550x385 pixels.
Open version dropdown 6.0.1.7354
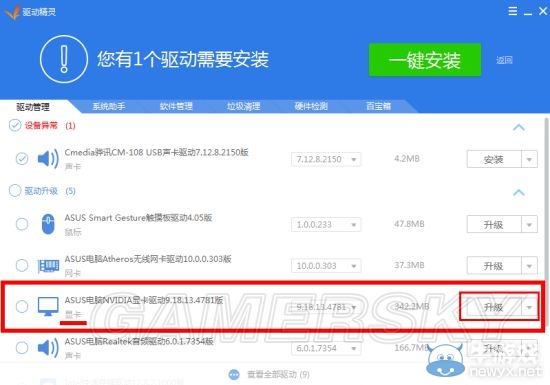pos(326,348)
